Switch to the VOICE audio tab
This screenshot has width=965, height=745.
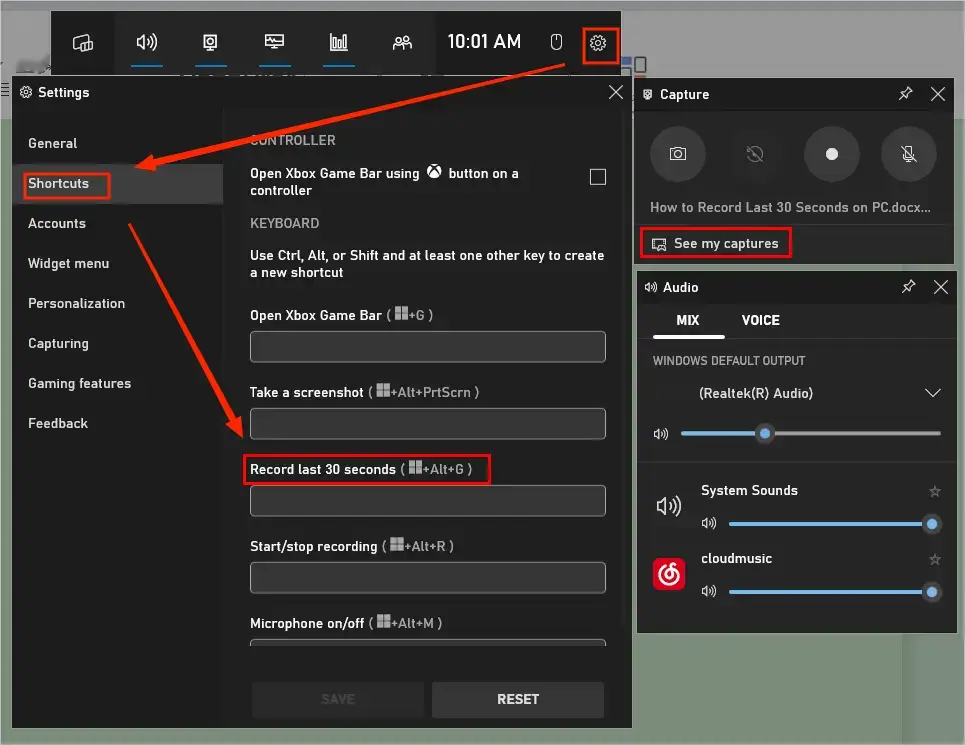coord(761,321)
